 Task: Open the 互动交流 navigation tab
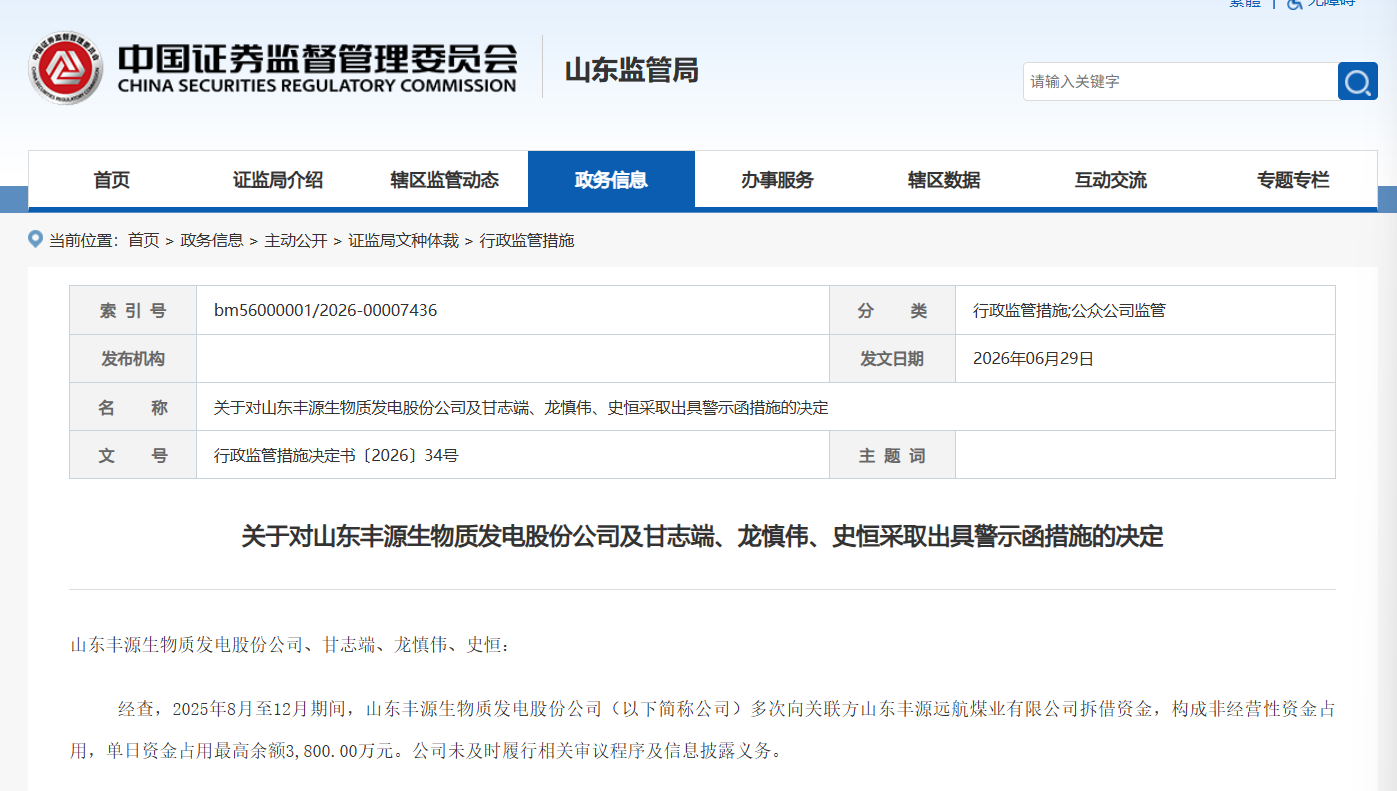(1110, 180)
